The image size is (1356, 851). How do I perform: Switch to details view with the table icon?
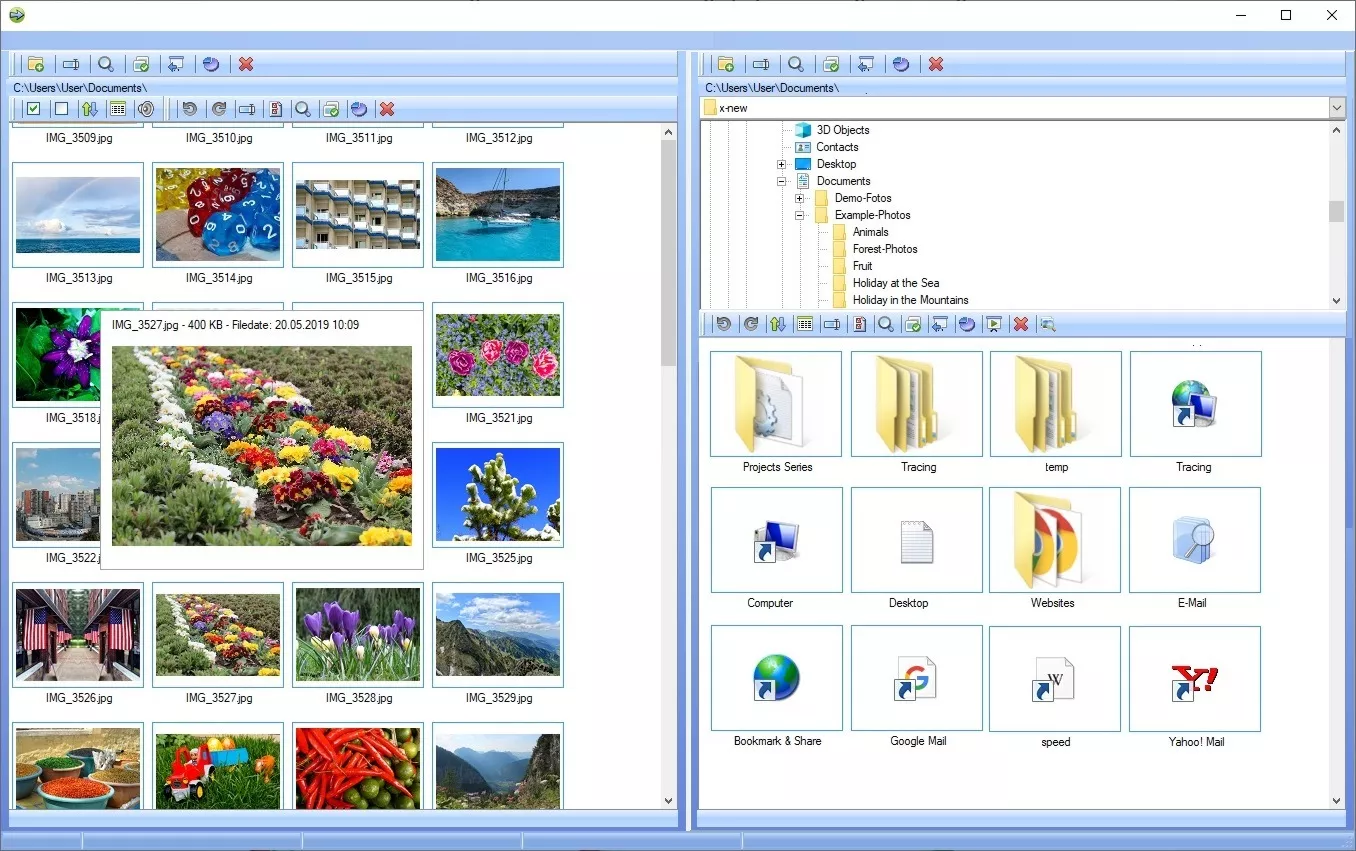click(117, 108)
